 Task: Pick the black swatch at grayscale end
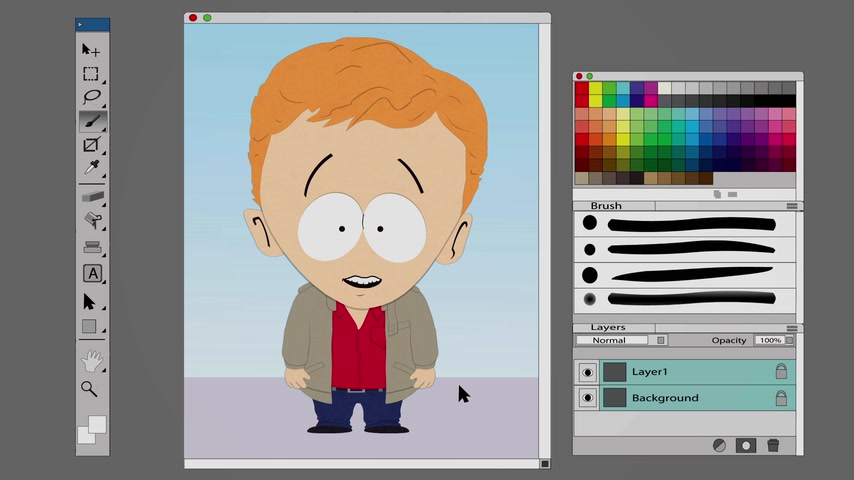pos(789,101)
